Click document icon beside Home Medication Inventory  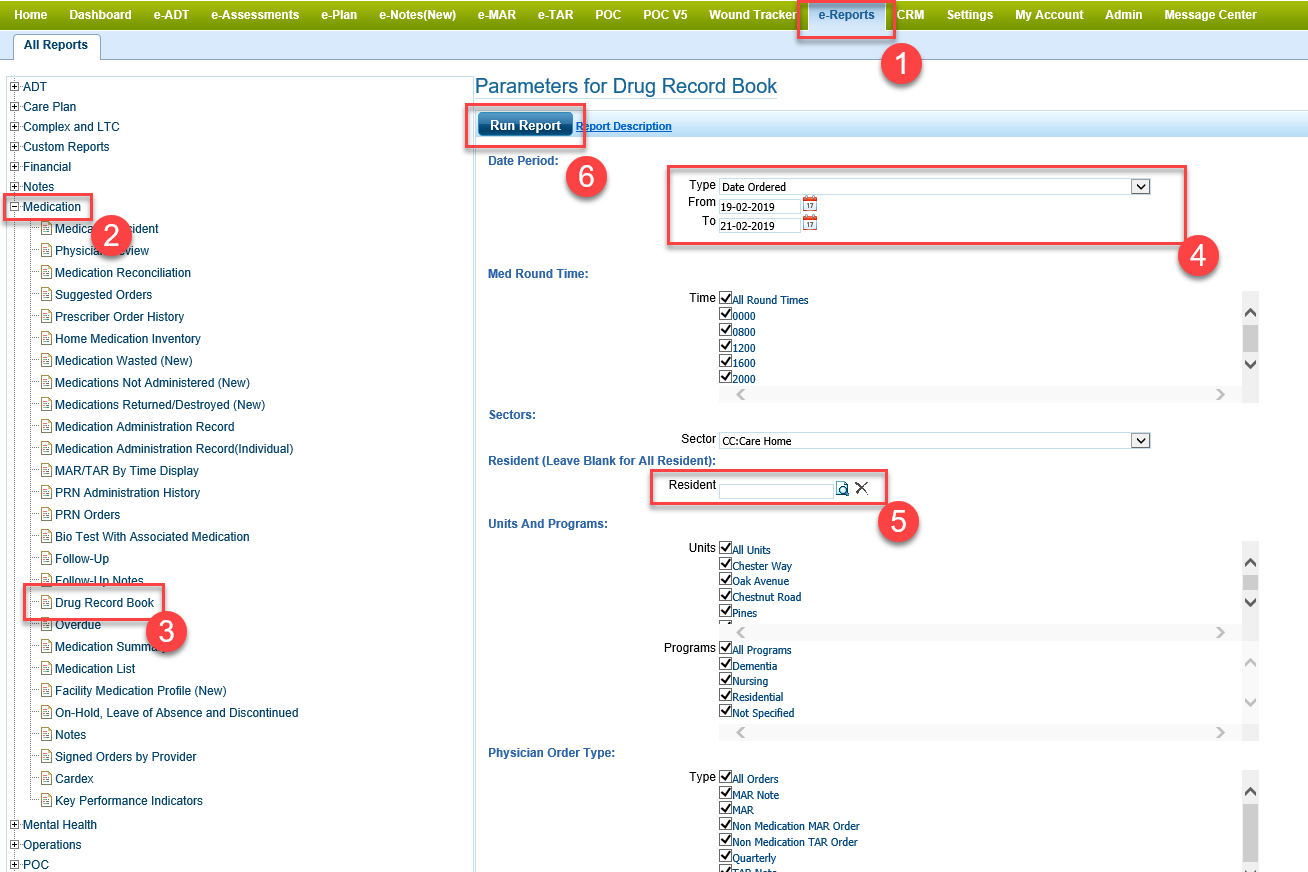(46, 338)
